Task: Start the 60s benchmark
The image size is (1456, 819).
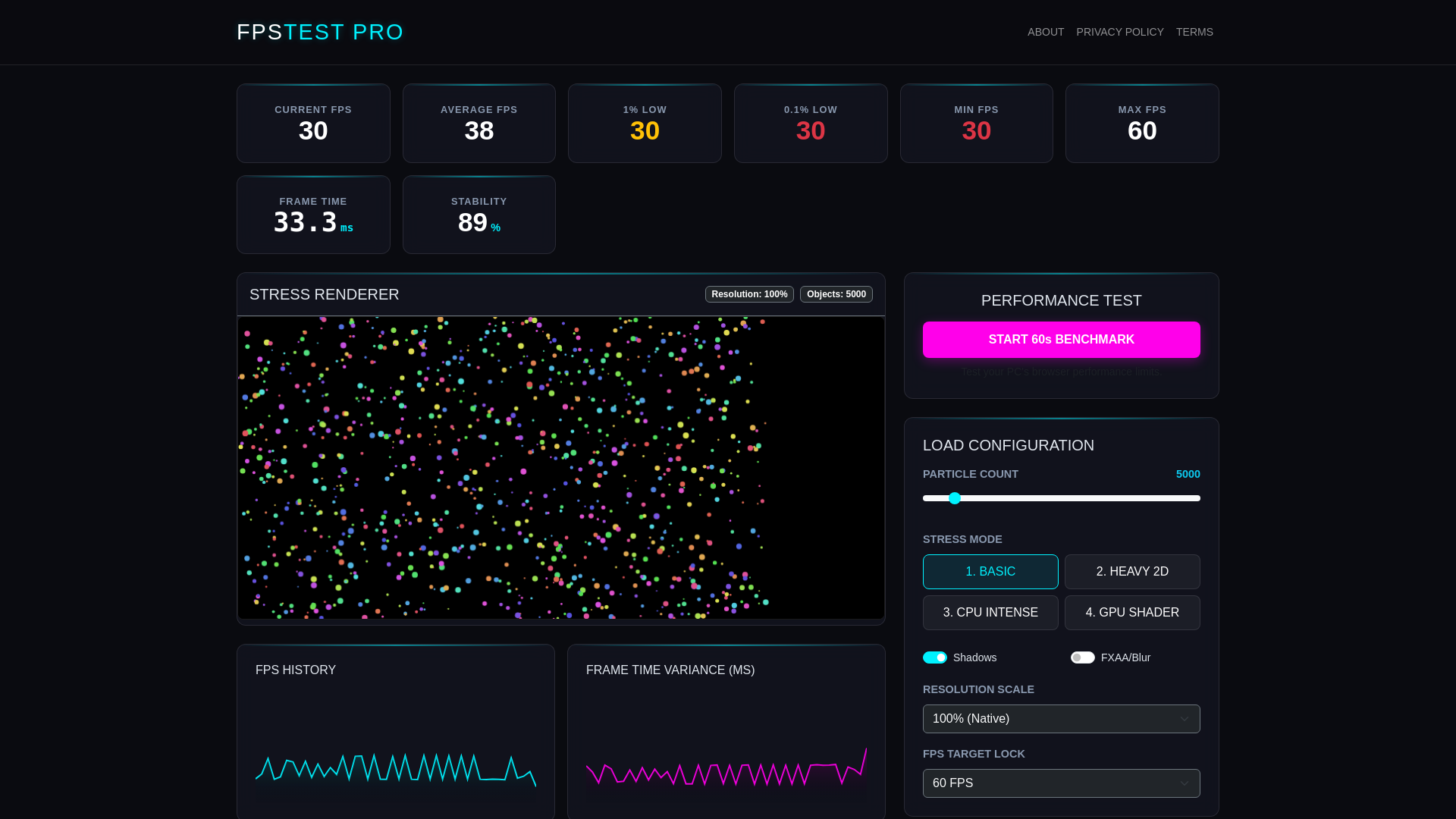Action: [1062, 340]
